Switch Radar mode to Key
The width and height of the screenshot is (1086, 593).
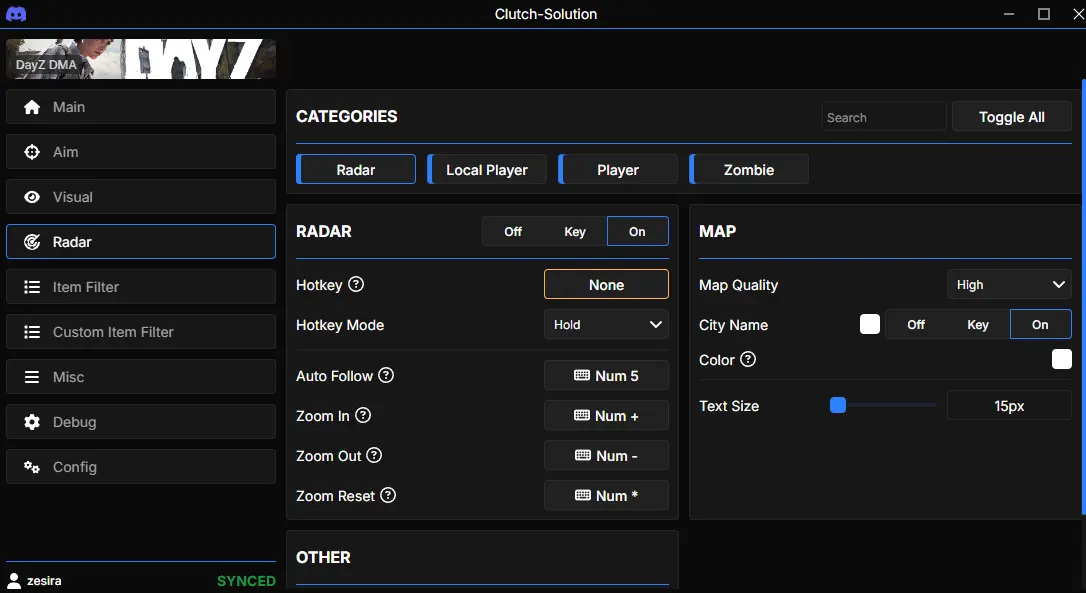(x=575, y=231)
